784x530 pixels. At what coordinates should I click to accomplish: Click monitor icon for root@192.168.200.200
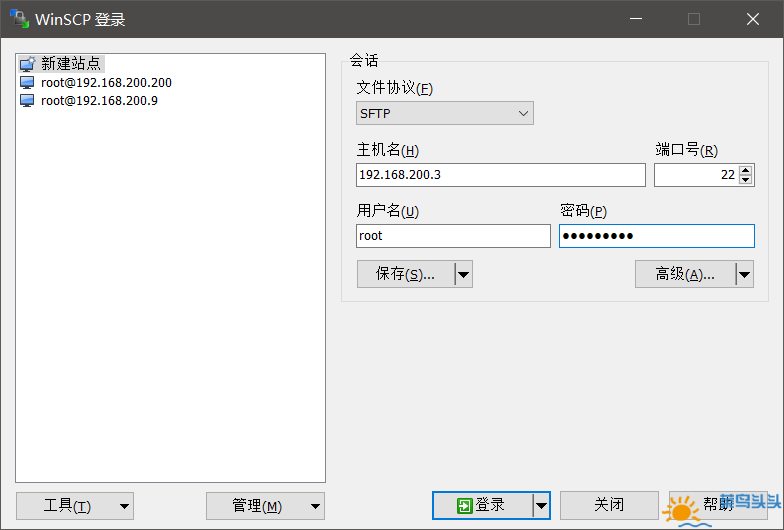tap(27, 83)
